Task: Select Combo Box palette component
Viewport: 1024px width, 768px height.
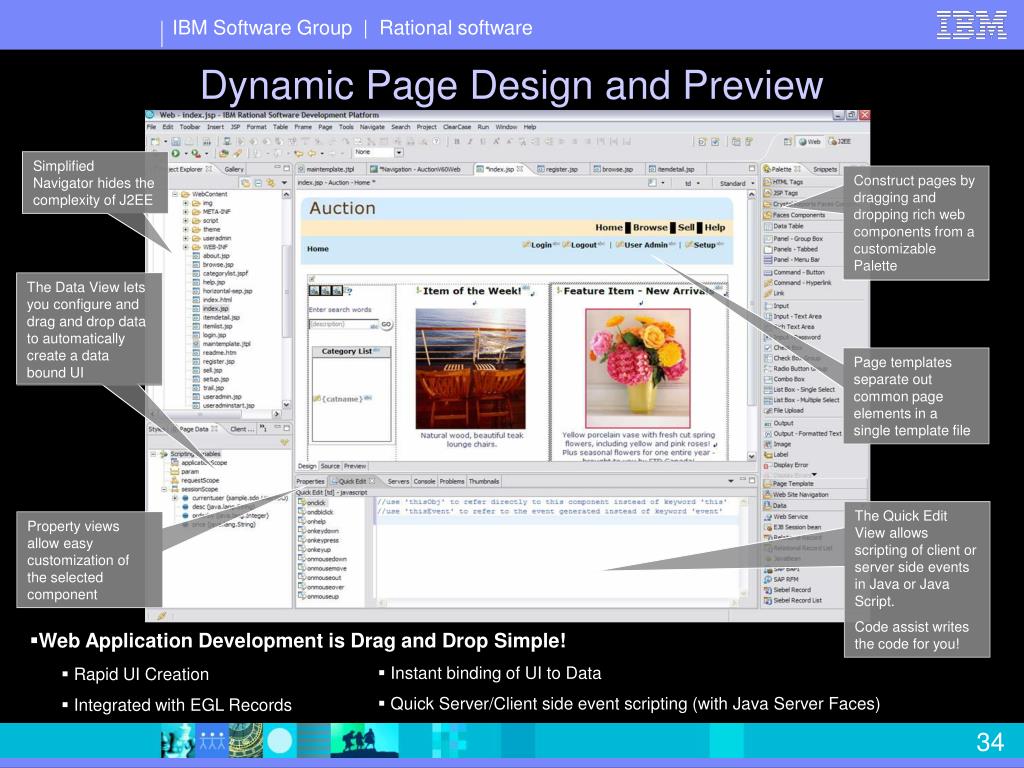Action: (784, 379)
